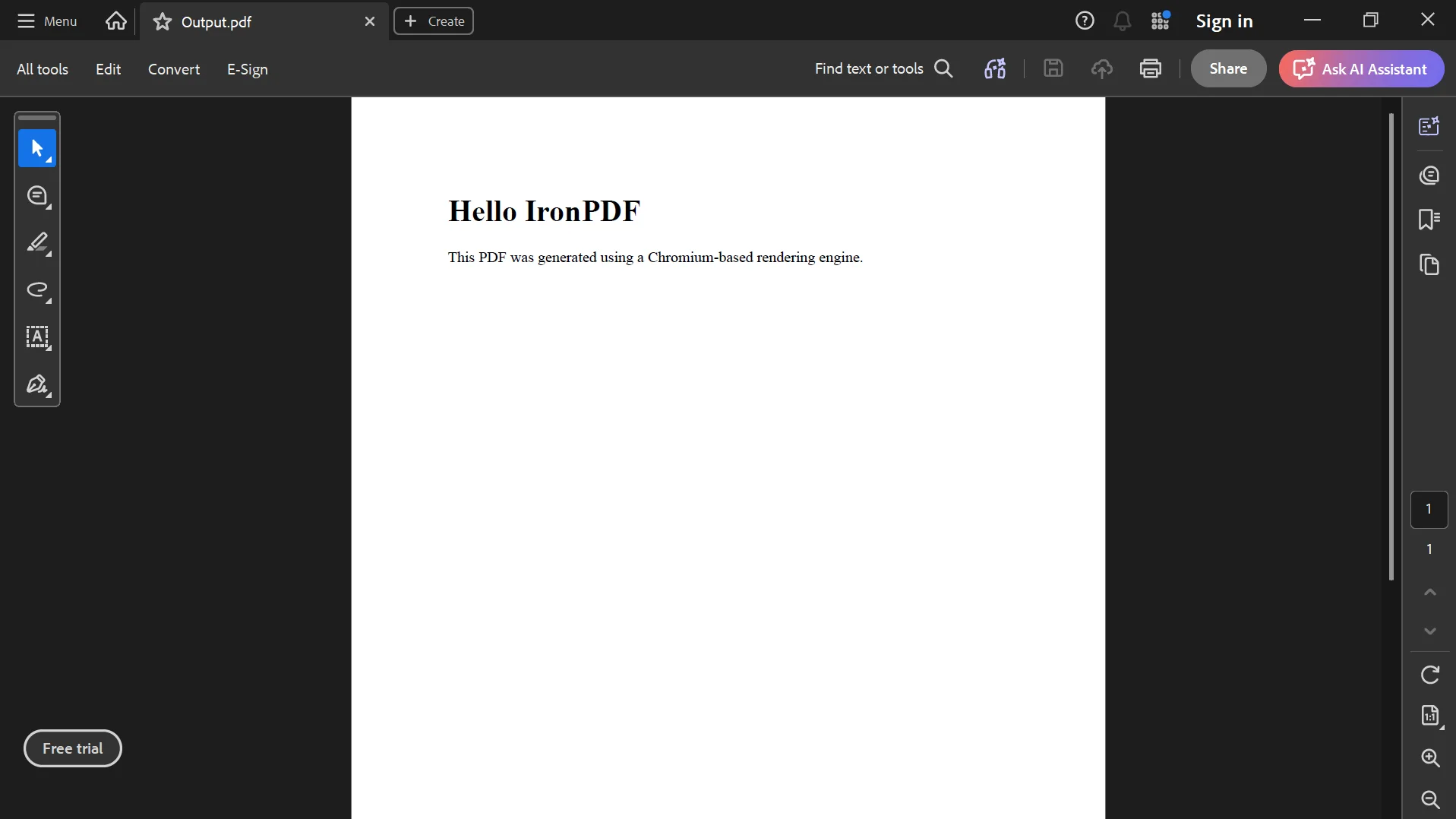Select the Draw freehand lasso tool
Screen dimensions: 1456x819
pos(37,290)
